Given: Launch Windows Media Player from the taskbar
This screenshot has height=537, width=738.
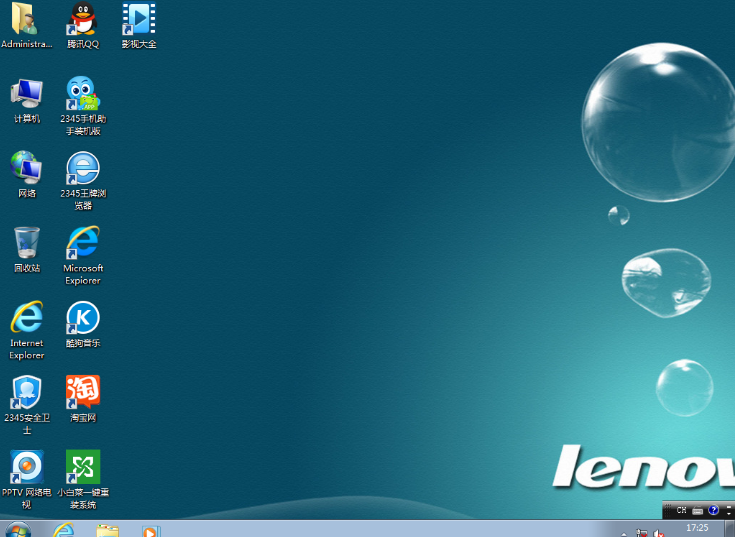Looking at the screenshot, I should (151, 531).
